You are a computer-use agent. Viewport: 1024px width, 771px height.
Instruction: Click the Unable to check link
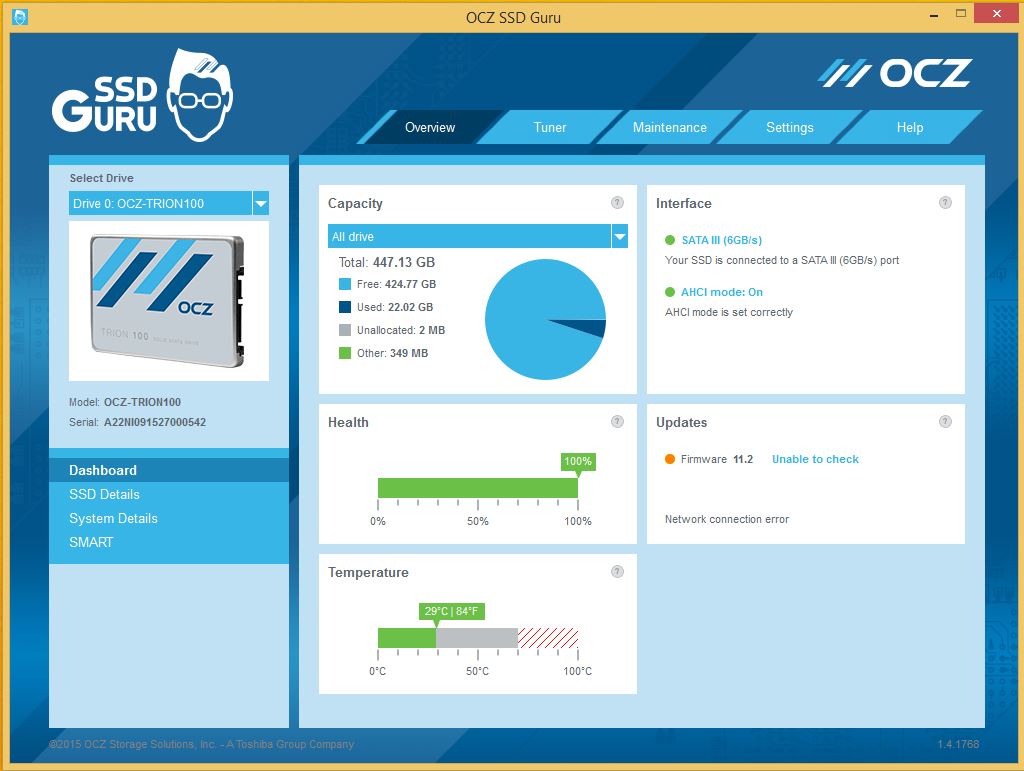(x=815, y=459)
